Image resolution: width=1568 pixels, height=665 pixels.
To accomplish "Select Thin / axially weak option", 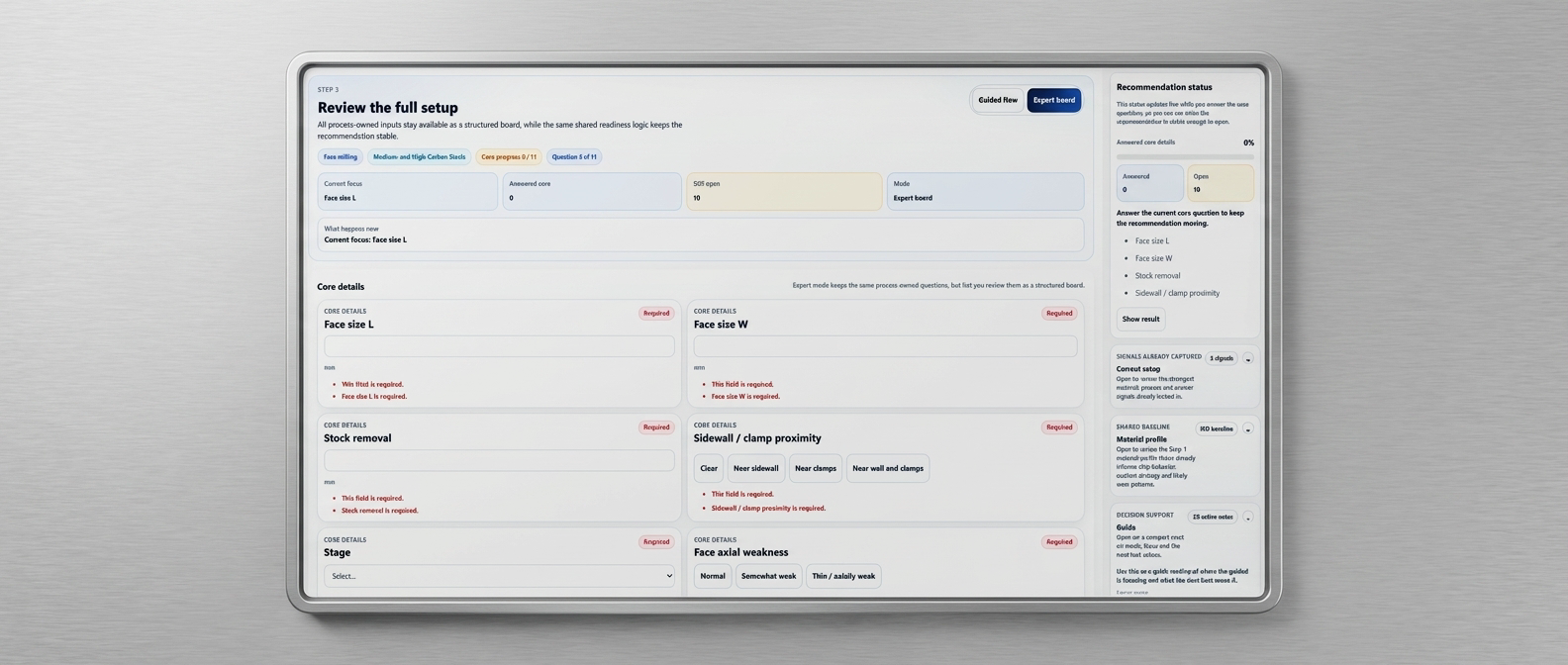I will click(843, 576).
